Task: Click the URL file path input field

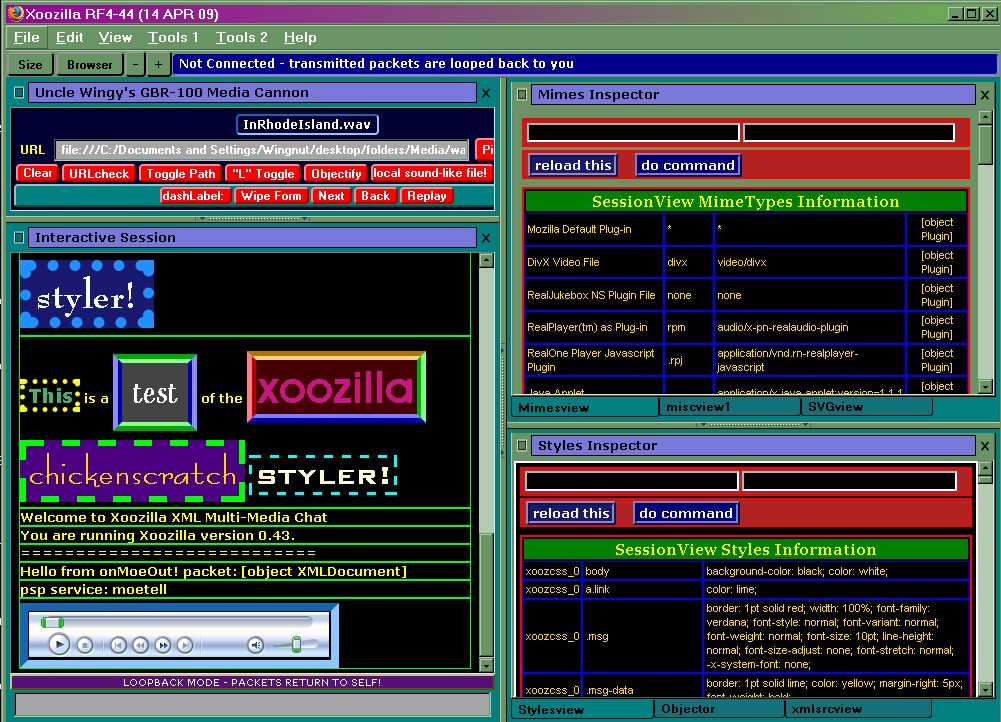Action: point(262,150)
